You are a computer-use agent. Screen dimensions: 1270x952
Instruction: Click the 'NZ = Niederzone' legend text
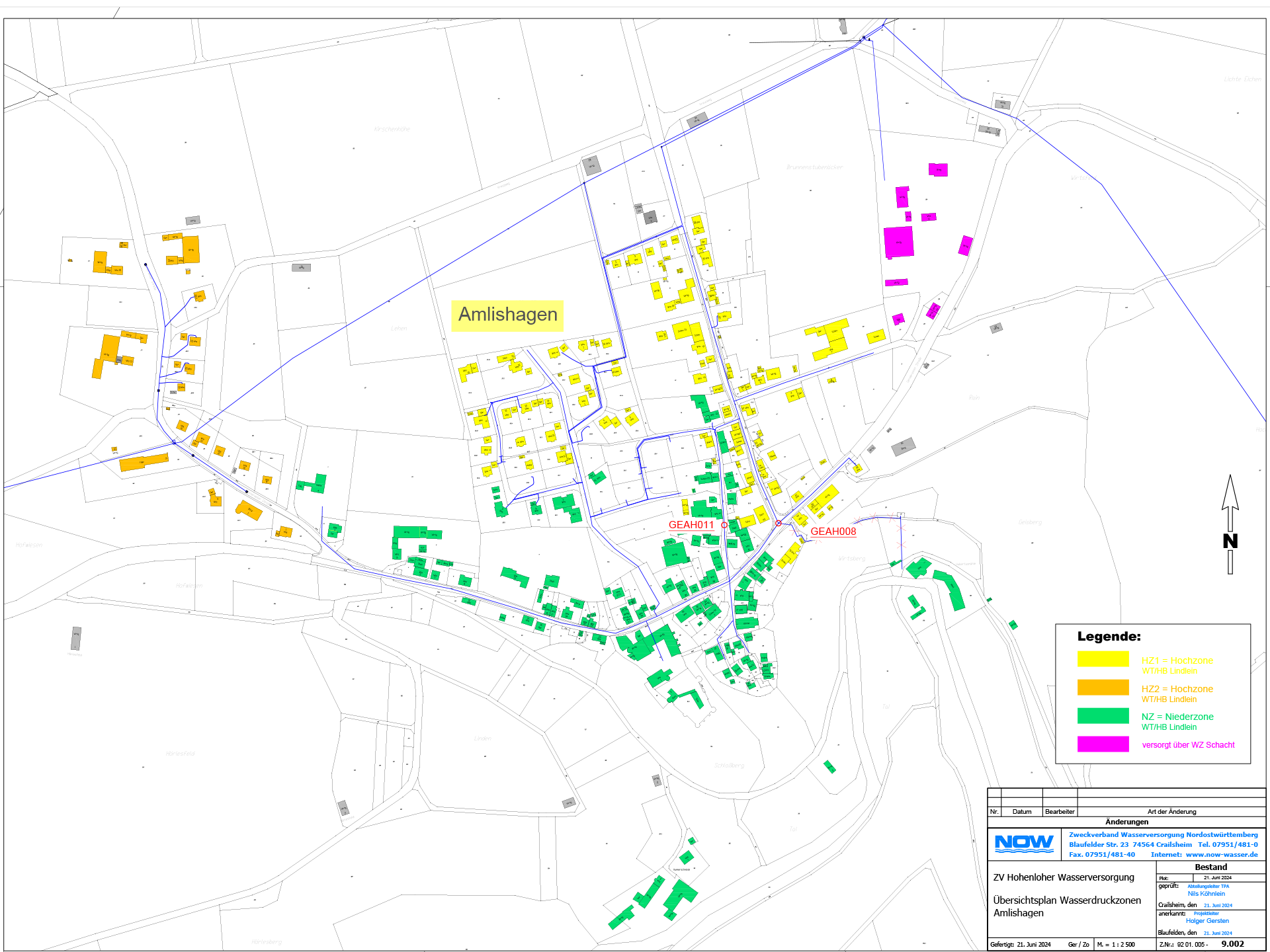point(1177,717)
